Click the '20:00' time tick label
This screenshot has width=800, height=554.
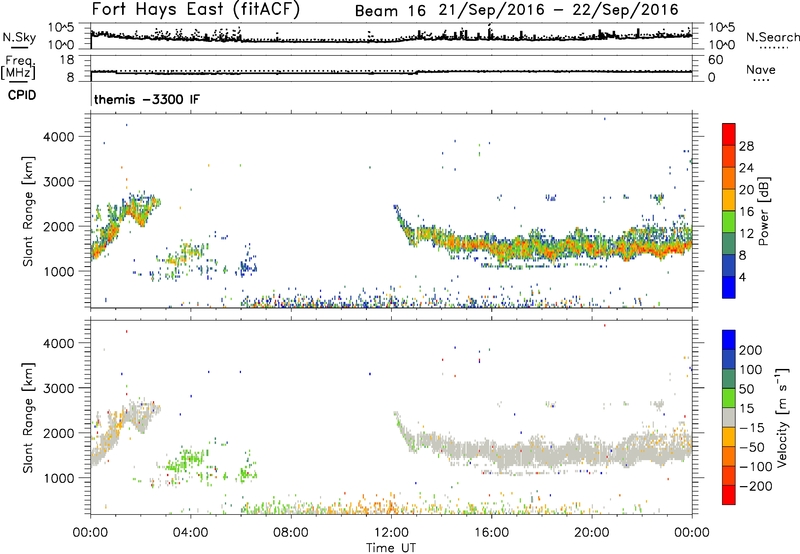[592, 533]
